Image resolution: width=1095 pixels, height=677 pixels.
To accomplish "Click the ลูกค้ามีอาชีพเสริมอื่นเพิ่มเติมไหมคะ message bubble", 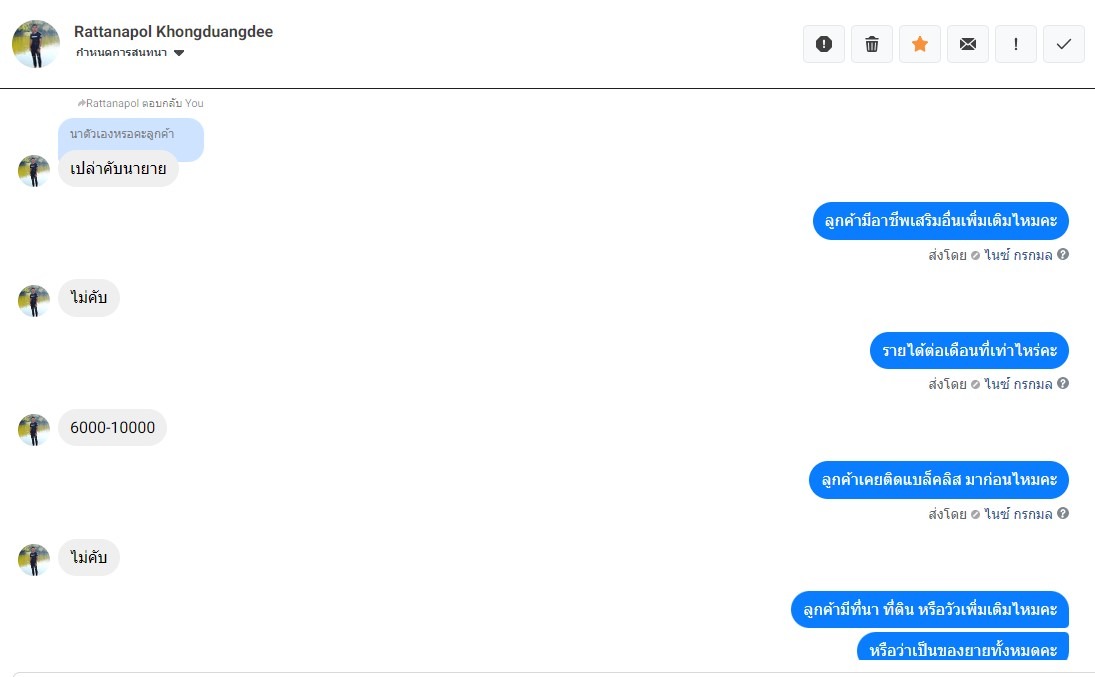I will [x=941, y=221].
